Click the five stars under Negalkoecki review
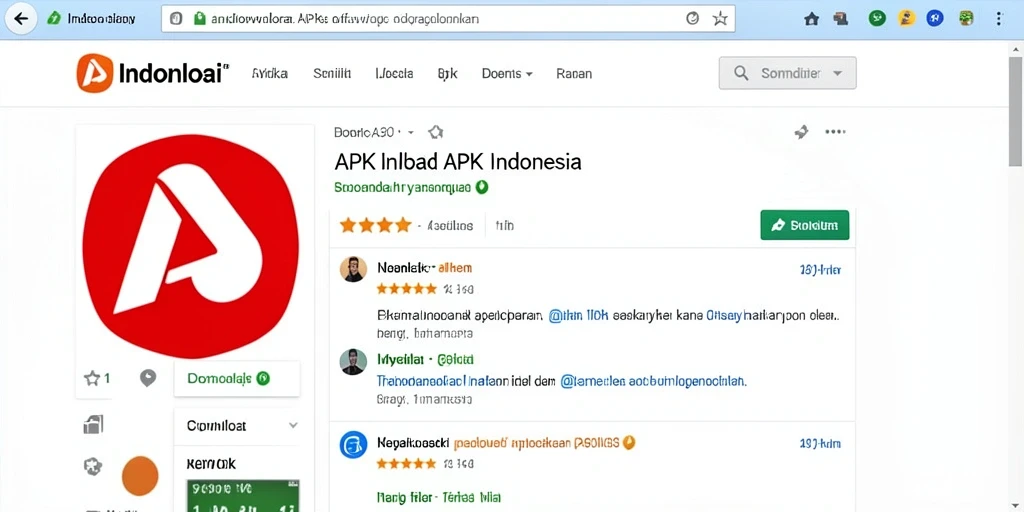The image size is (1024, 512). (407, 463)
